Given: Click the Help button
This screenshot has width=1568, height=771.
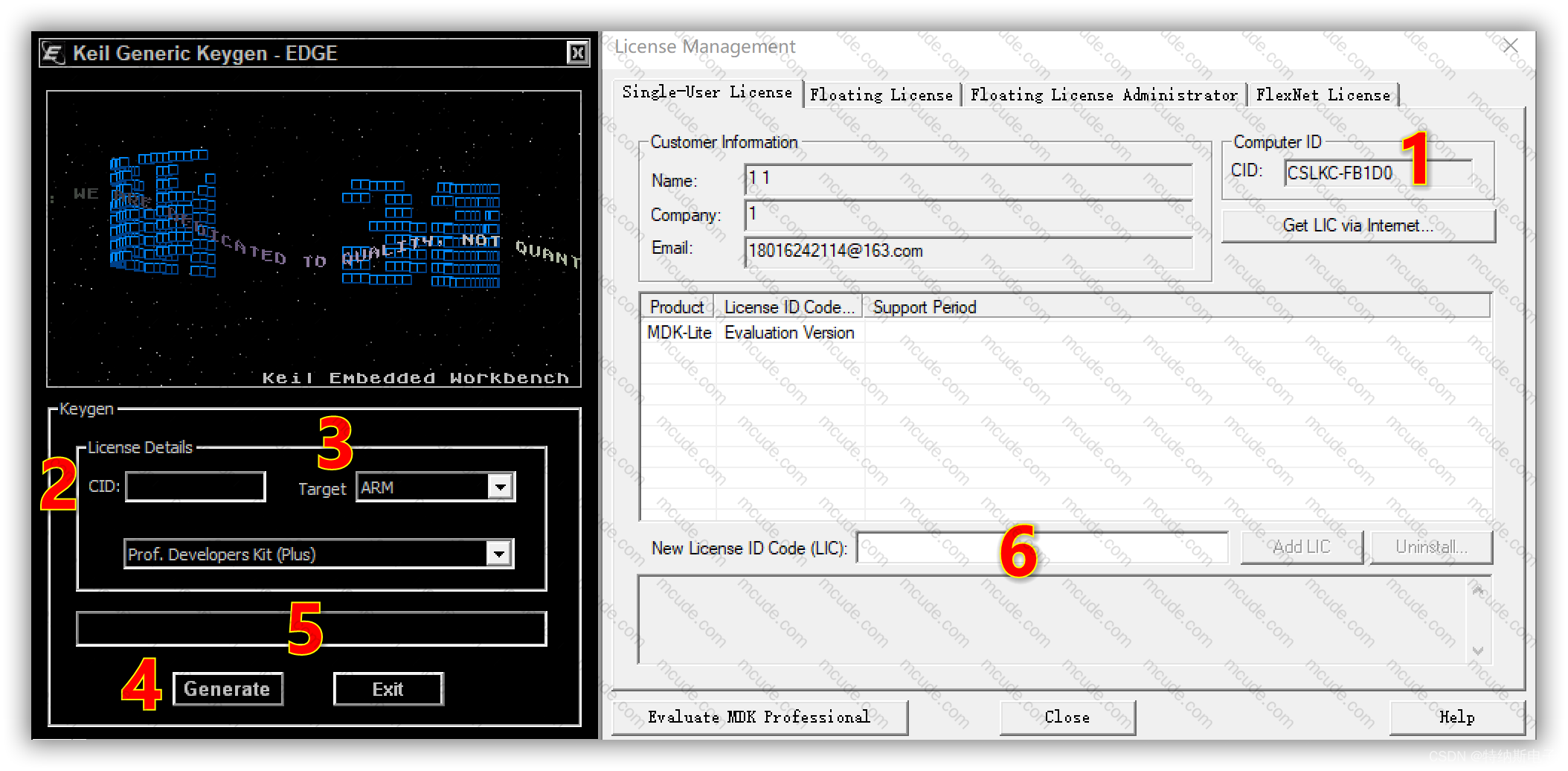Looking at the screenshot, I should tap(1456, 717).
